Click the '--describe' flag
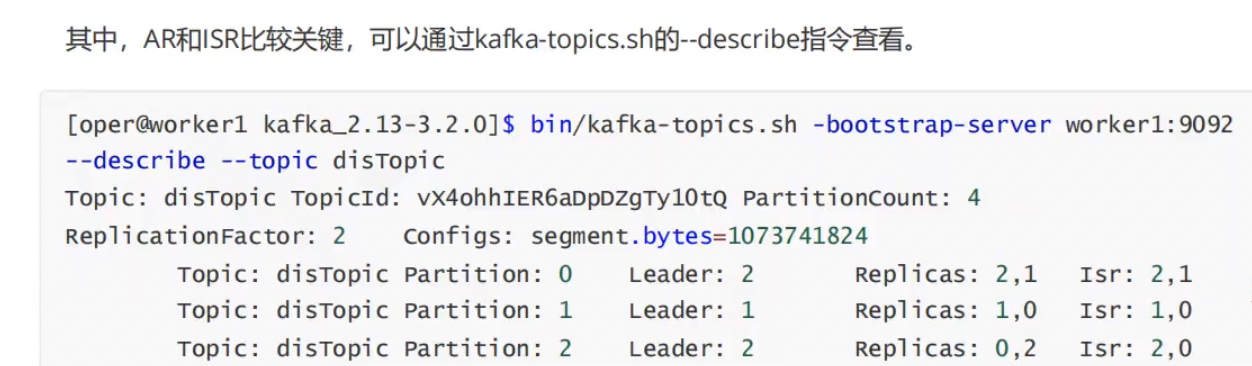 (x=135, y=161)
